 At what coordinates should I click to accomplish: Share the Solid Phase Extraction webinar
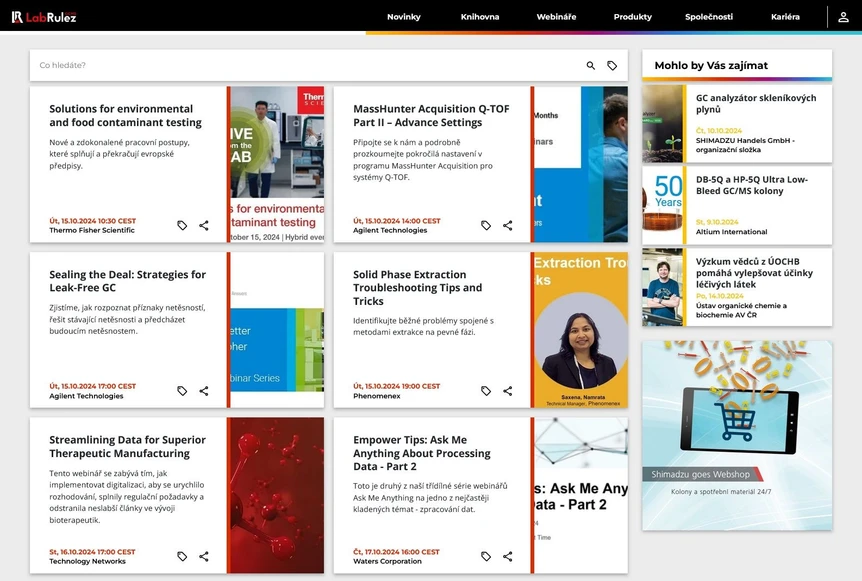[508, 391]
